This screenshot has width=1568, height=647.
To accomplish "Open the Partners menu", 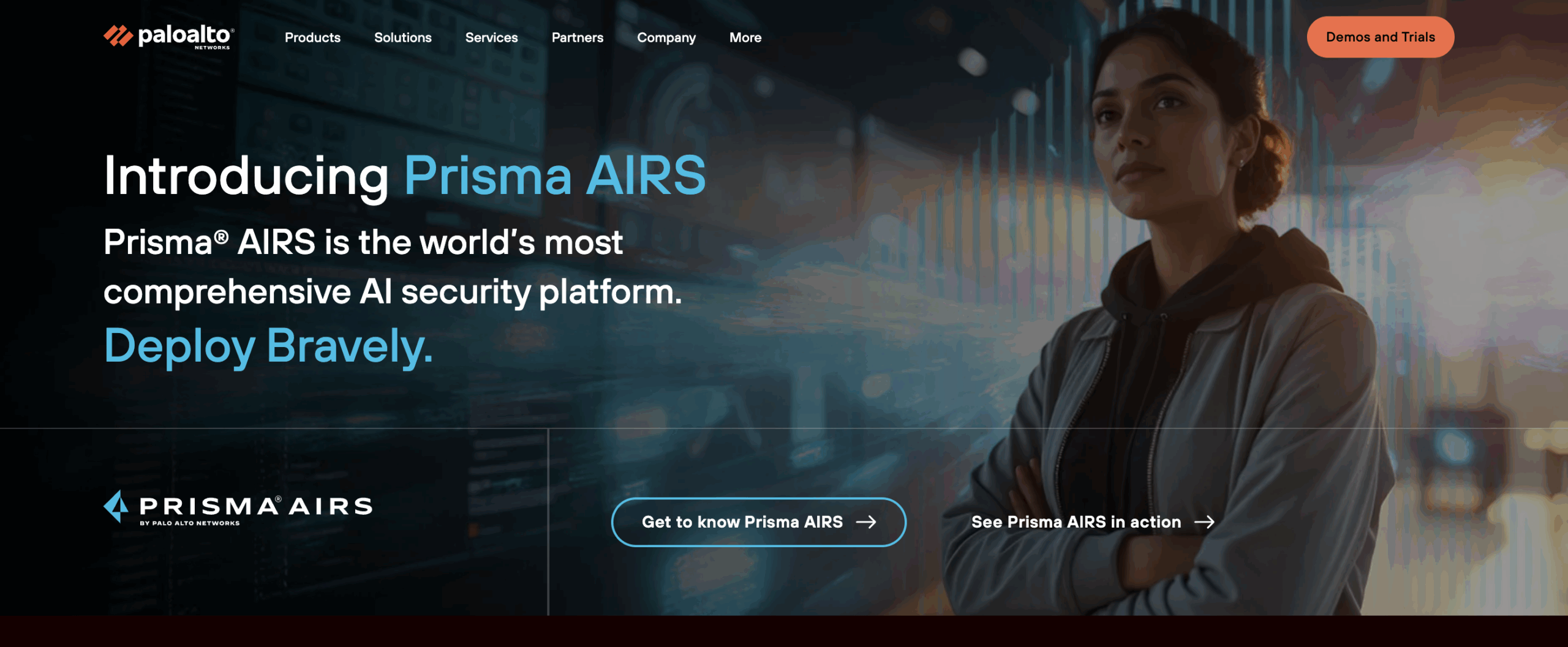I will tap(578, 37).
